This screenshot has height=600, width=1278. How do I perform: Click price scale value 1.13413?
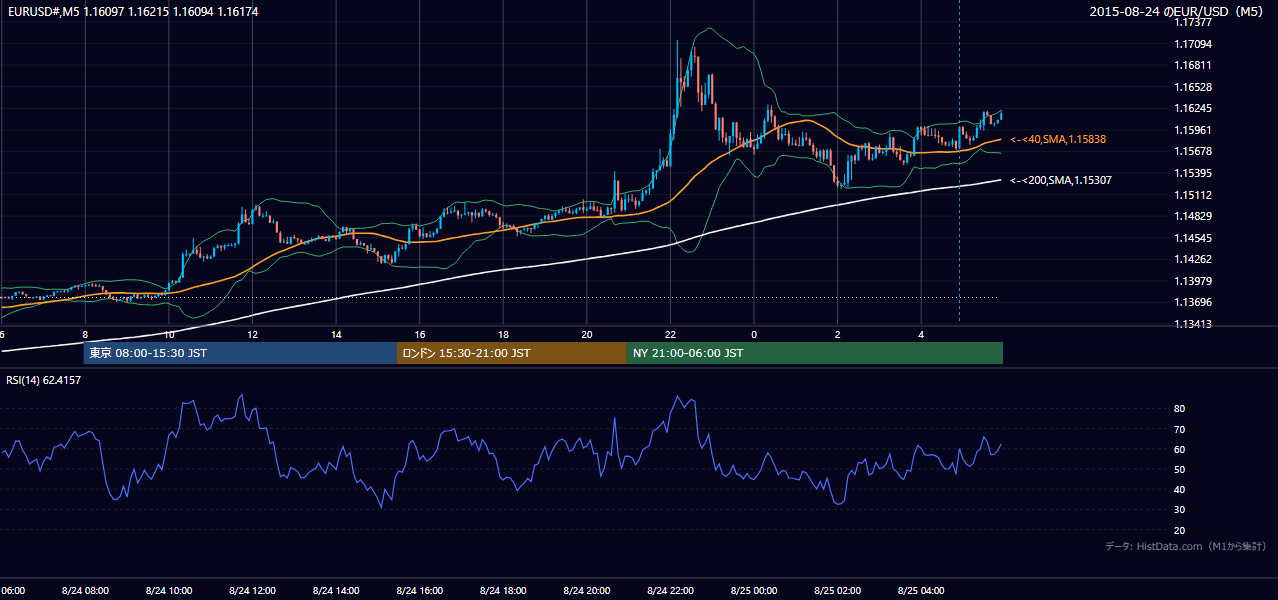1193,324
